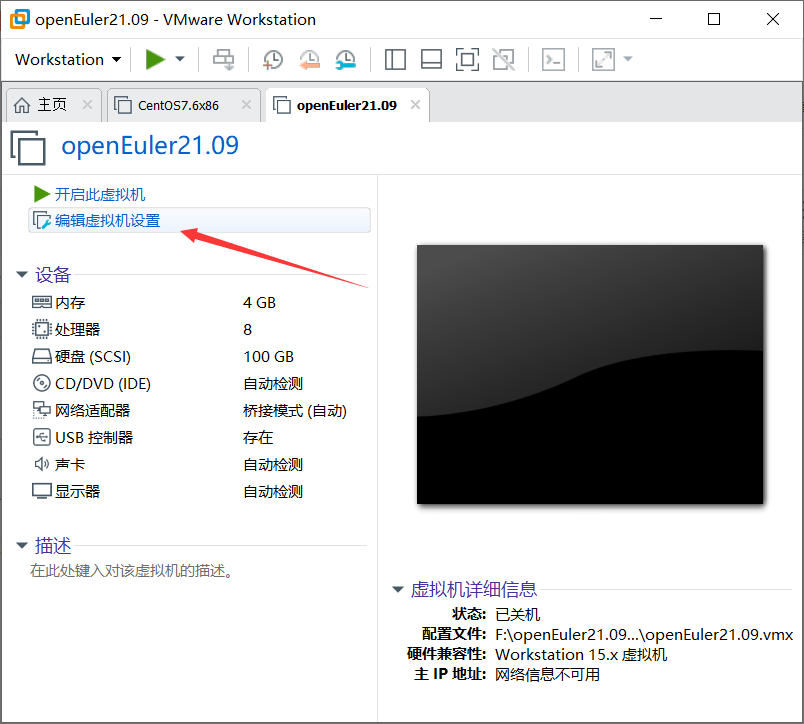Click the 4 GB memory value
804x724 pixels.
pos(259,303)
